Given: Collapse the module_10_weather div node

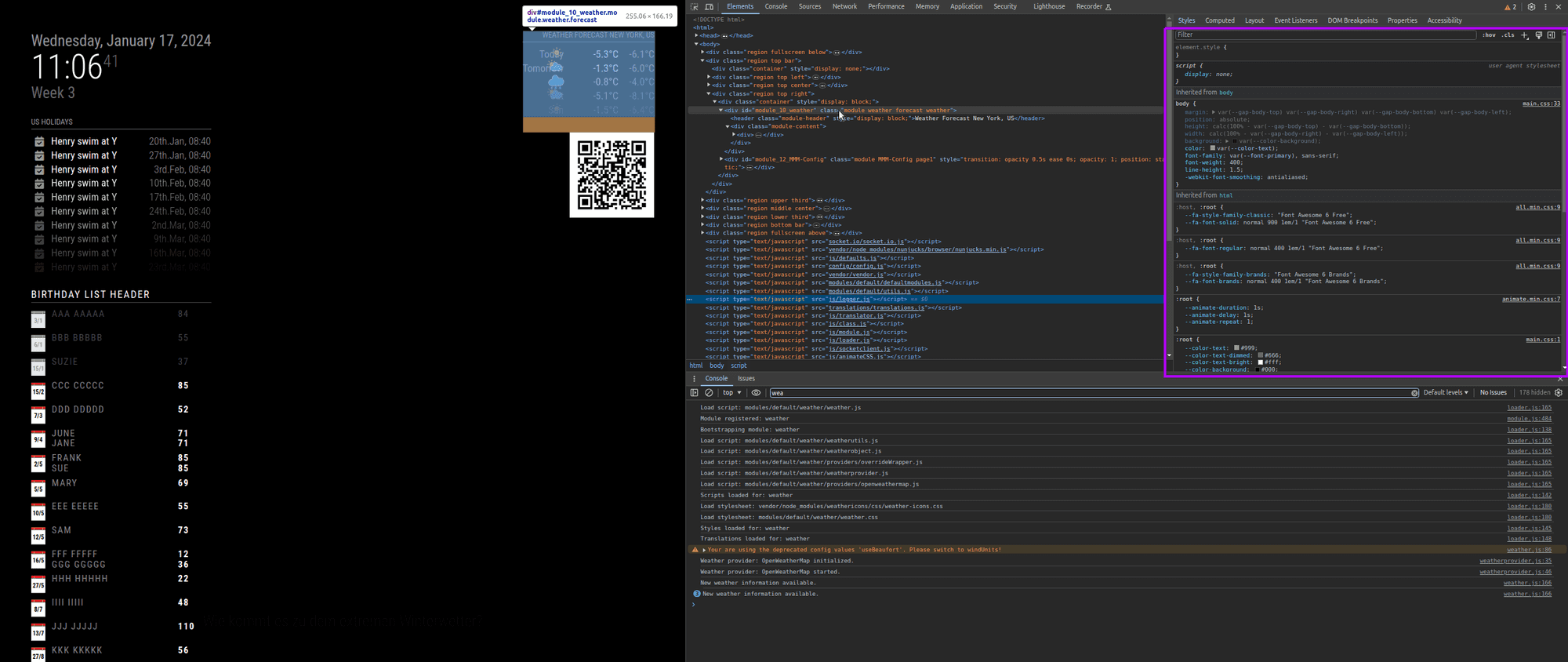Looking at the screenshot, I should pos(721,110).
